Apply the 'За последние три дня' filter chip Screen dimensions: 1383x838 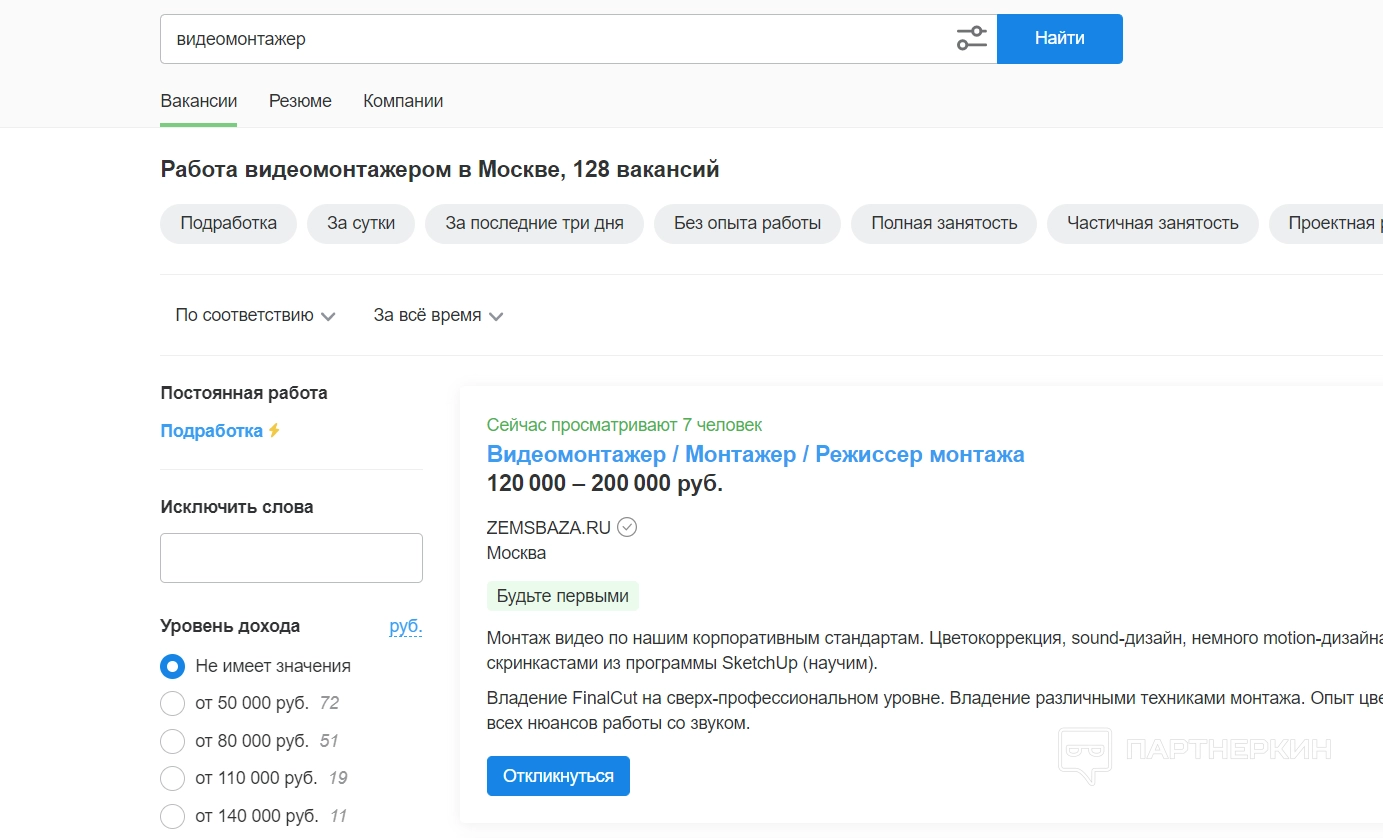click(x=534, y=223)
